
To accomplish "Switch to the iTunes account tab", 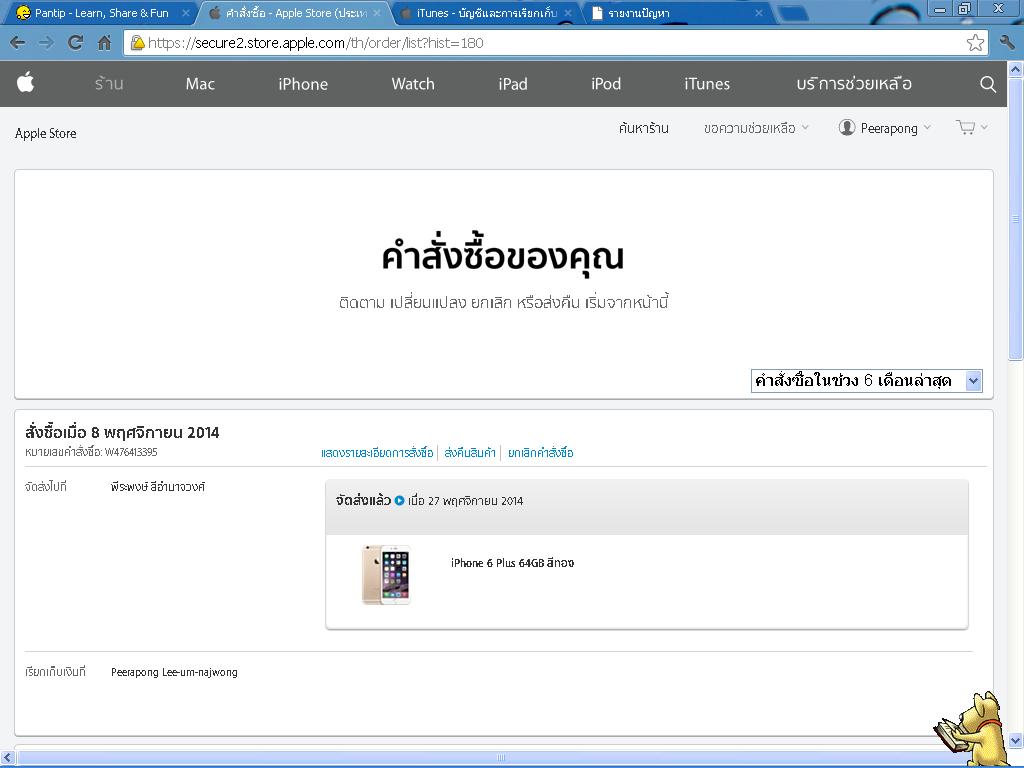I will click(483, 13).
